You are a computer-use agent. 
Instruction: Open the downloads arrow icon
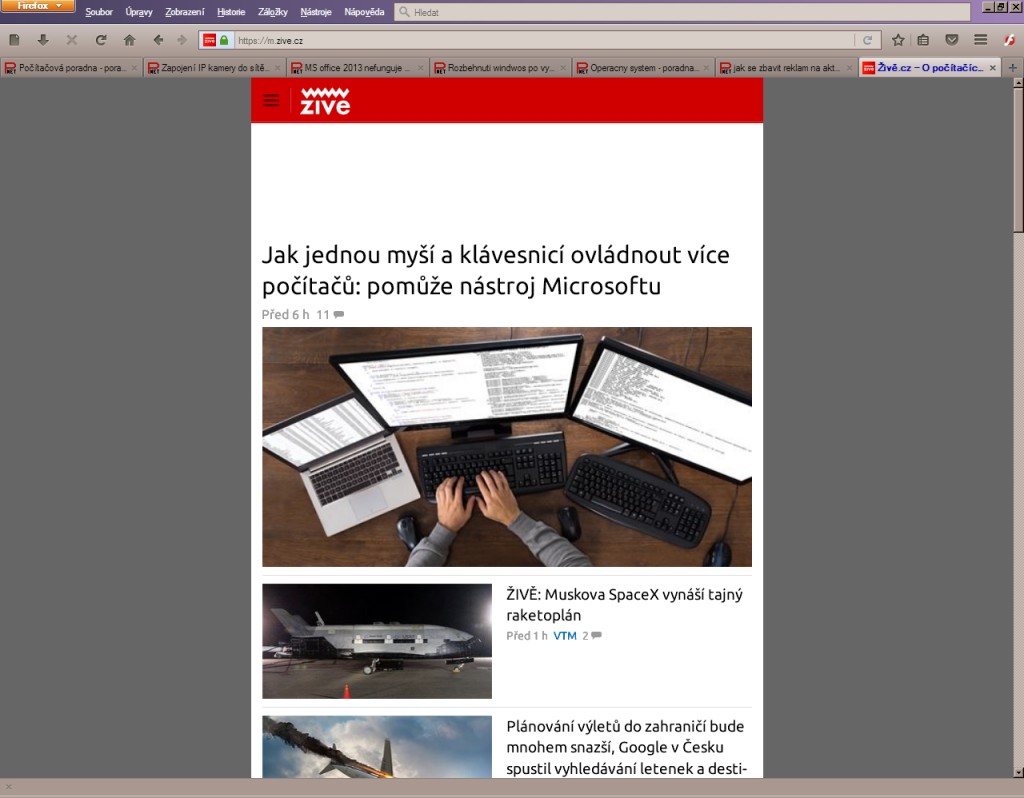click(43, 40)
